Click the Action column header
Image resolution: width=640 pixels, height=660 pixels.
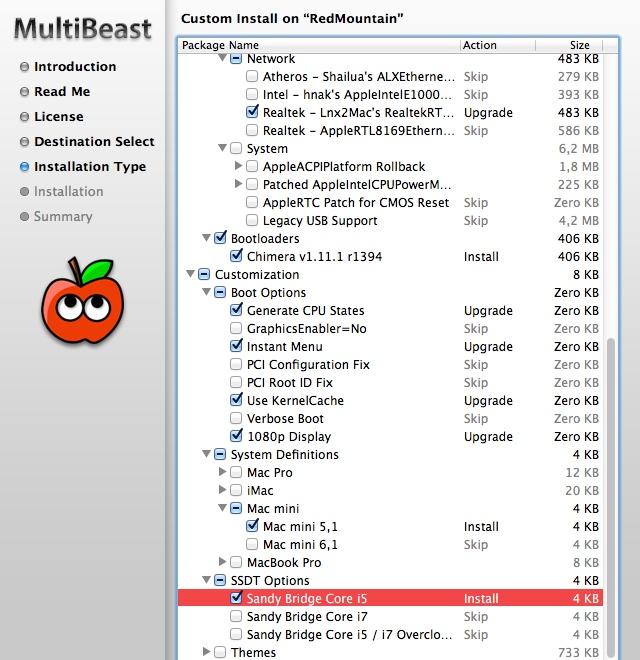[498, 45]
